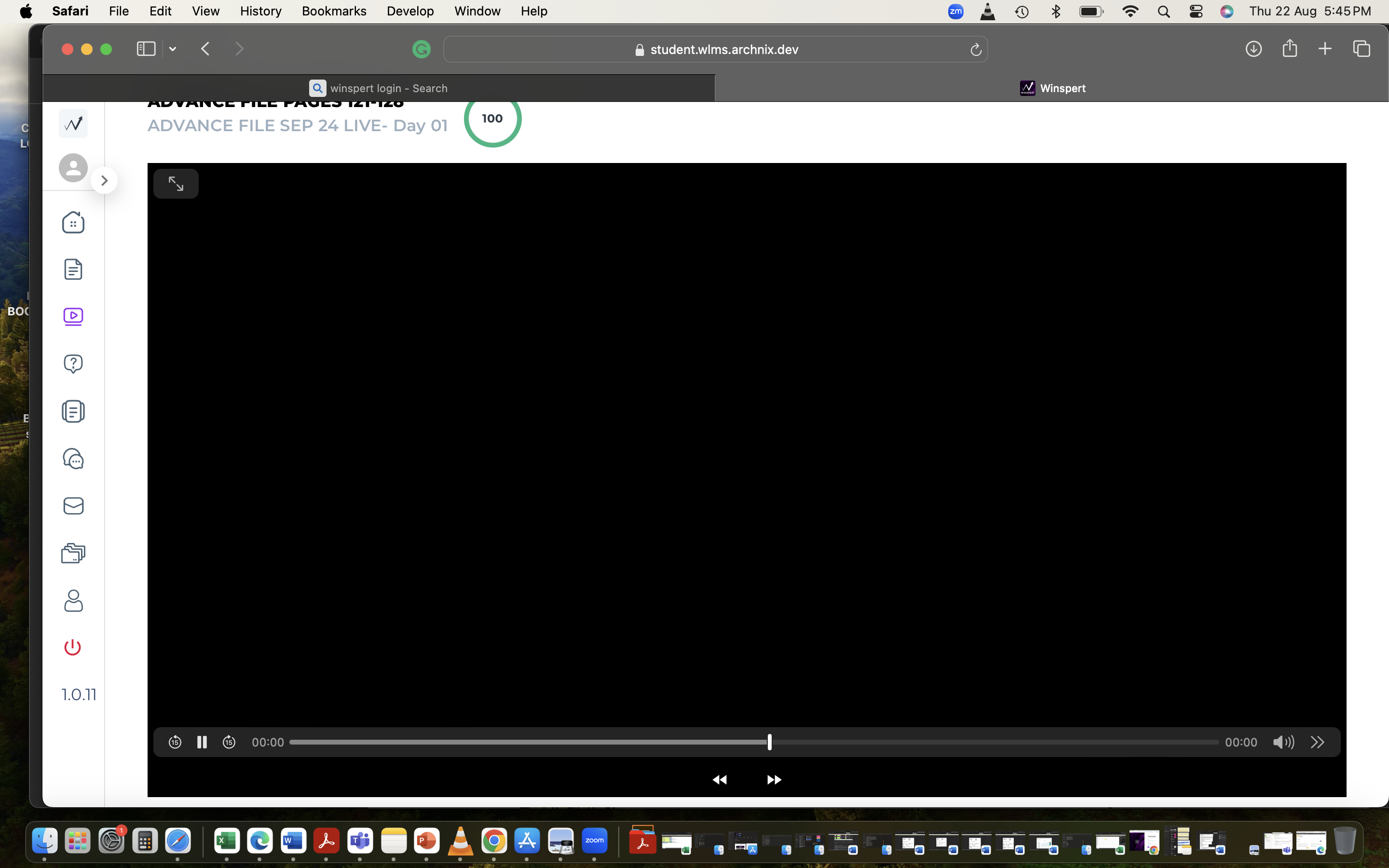Toggle the video fullscreen expand button

click(176, 184)
